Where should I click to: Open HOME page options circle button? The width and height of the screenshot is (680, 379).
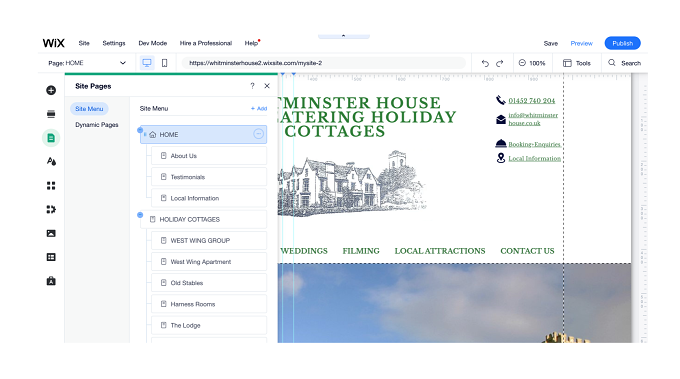click(x=258, y=134)
